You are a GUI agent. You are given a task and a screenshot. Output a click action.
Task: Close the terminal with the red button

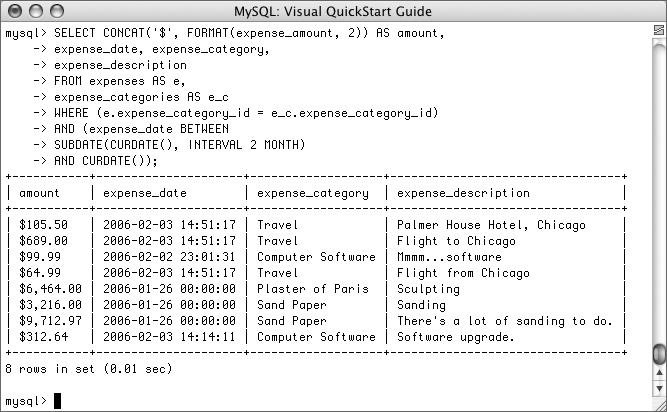pos(15,11)
